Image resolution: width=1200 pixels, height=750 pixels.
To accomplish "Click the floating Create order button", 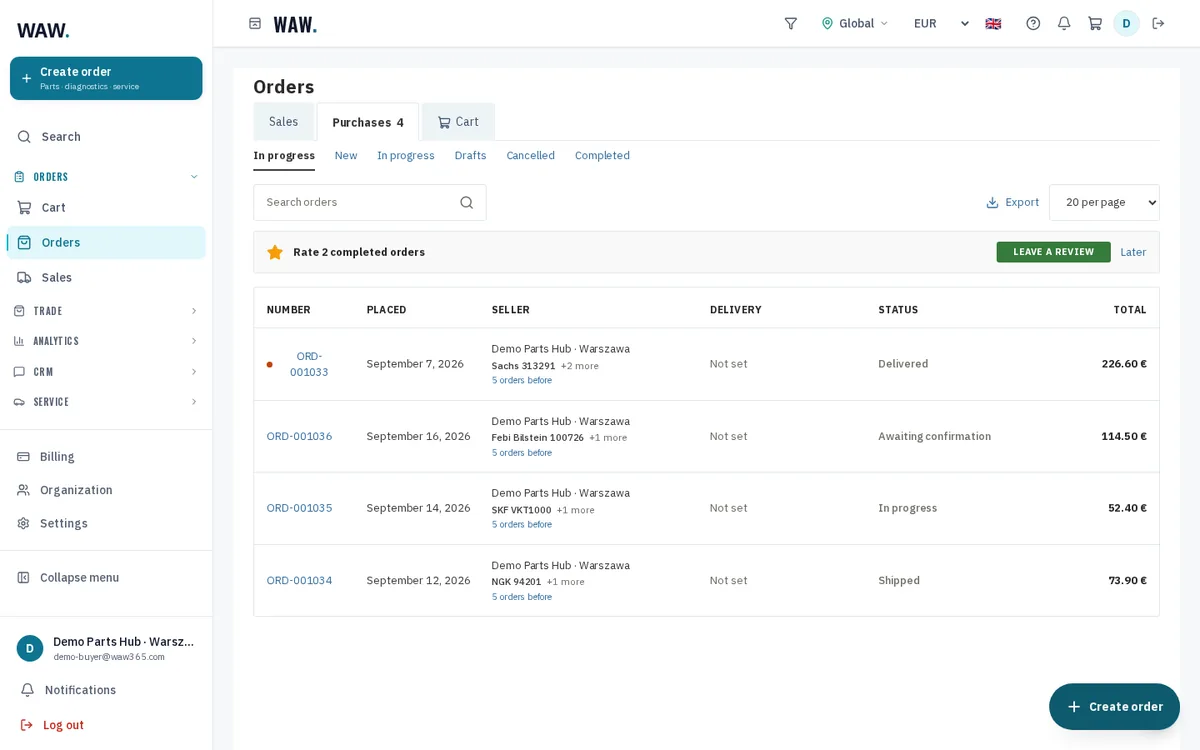I will 1114,706.
